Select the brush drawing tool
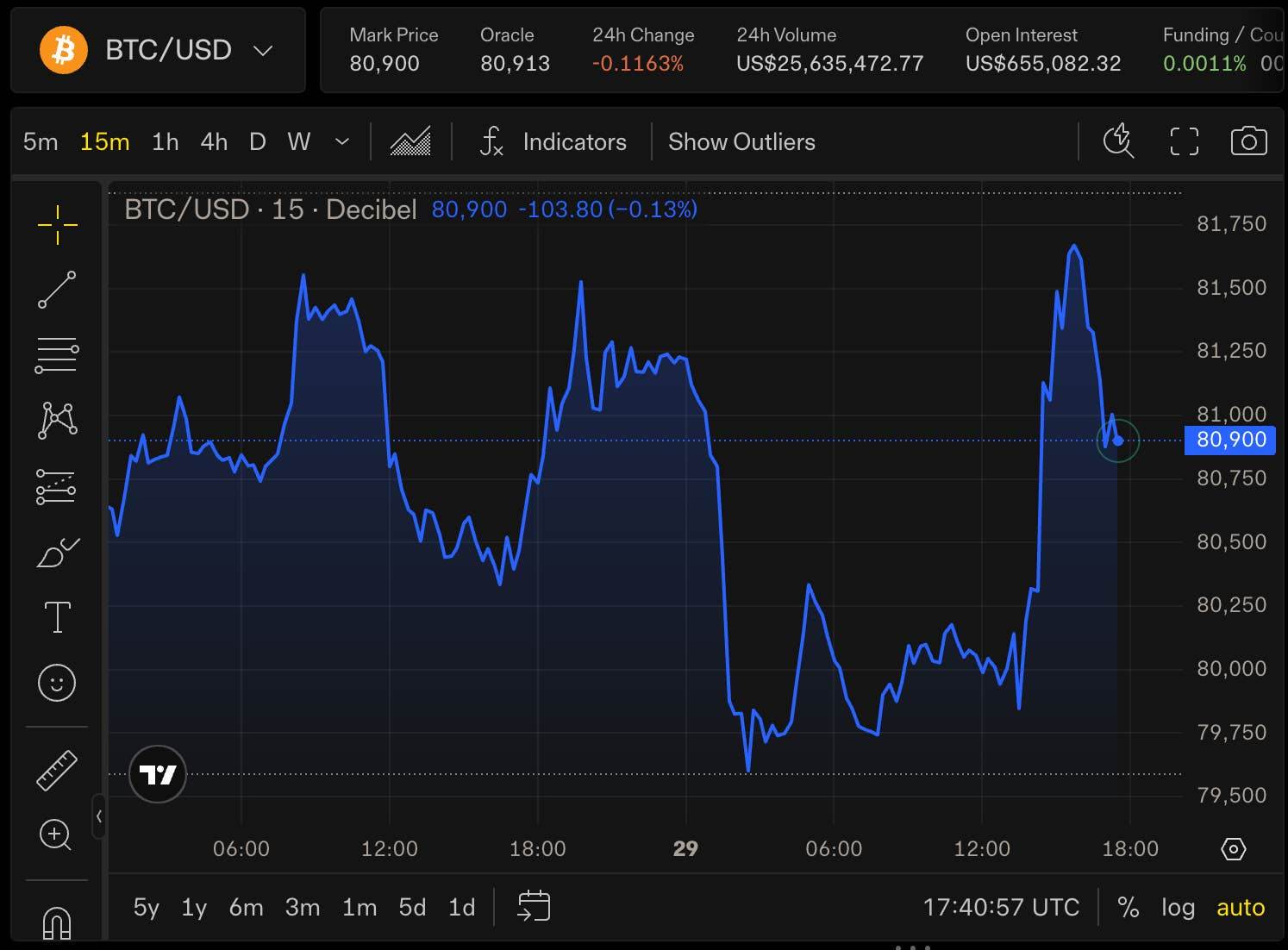1288x950 pixels. 57,553
